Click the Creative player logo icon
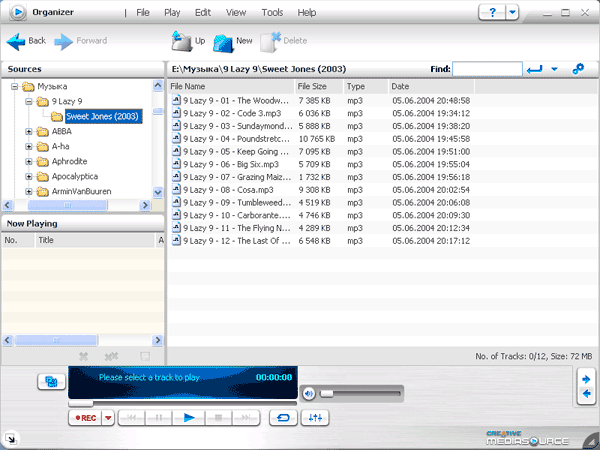The image size is (600, 450). click(17, 12)
